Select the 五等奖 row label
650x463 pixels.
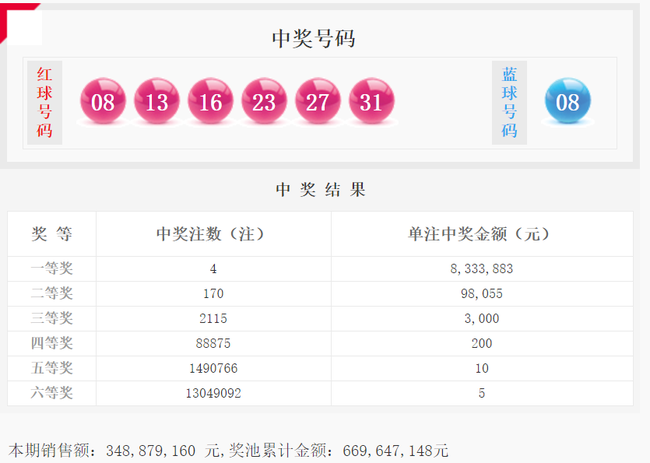(52, 368)
